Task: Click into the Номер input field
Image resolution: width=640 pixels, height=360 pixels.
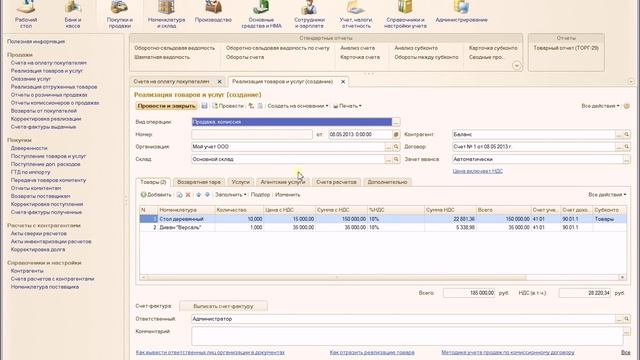Action: 252,134
